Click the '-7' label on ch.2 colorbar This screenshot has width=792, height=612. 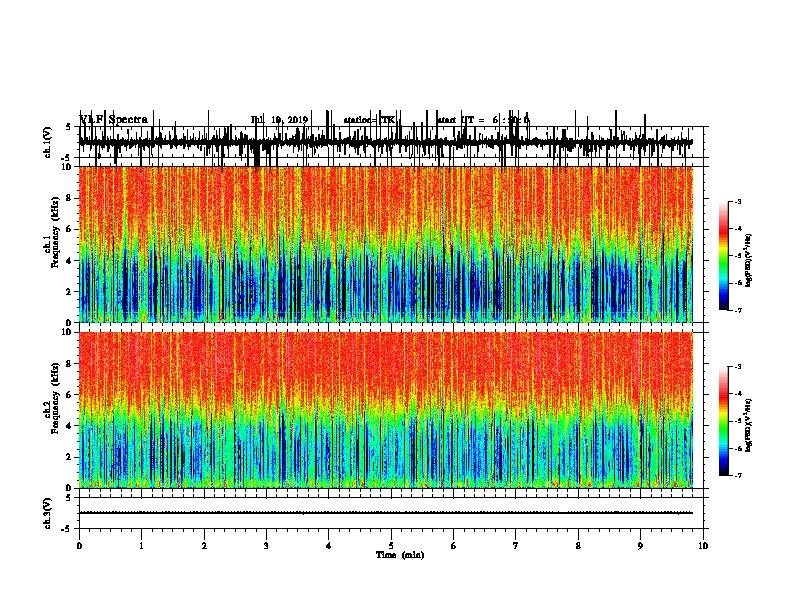738,475
